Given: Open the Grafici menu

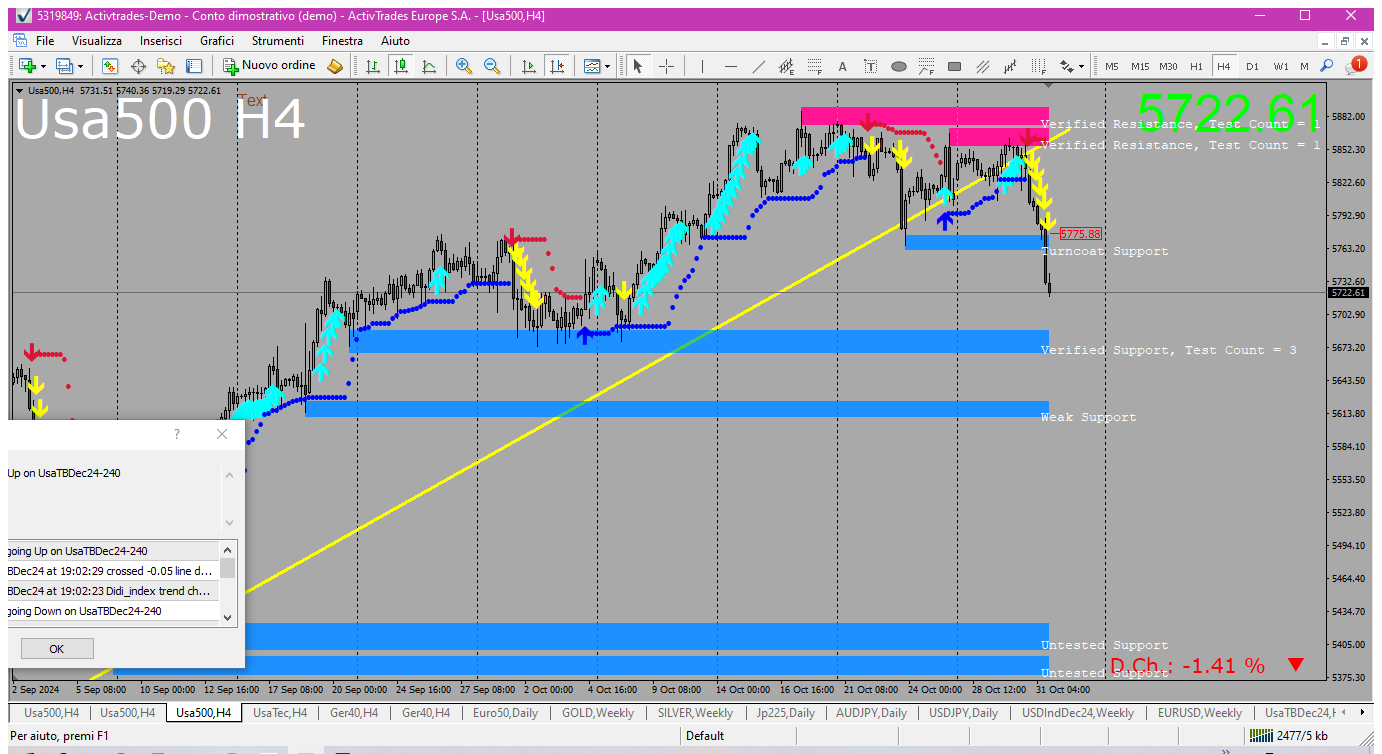Looking at the screenshot, I should pyautogui.click(x=217, y=41).
